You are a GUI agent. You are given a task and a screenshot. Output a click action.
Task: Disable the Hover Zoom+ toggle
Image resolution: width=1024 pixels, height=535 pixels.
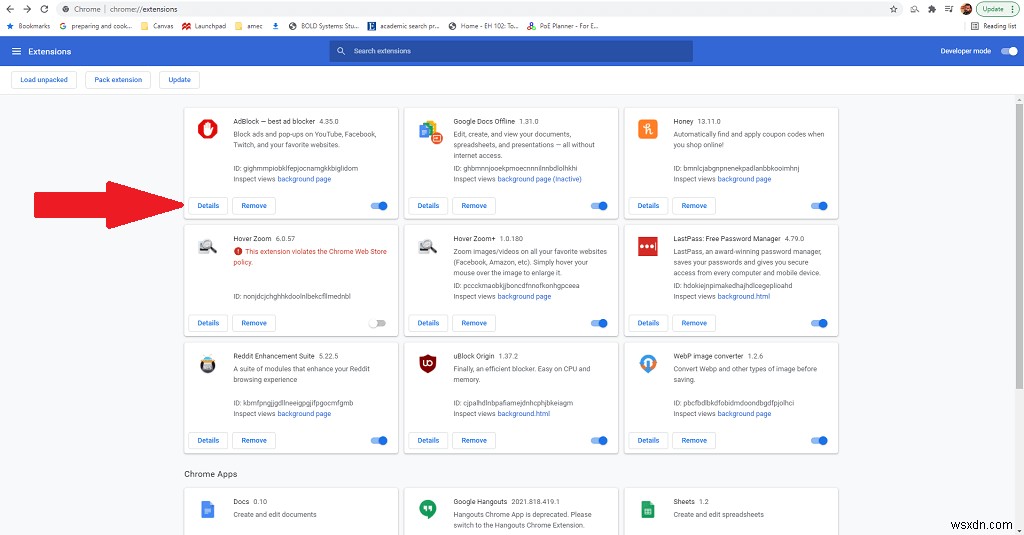[599, 323]
